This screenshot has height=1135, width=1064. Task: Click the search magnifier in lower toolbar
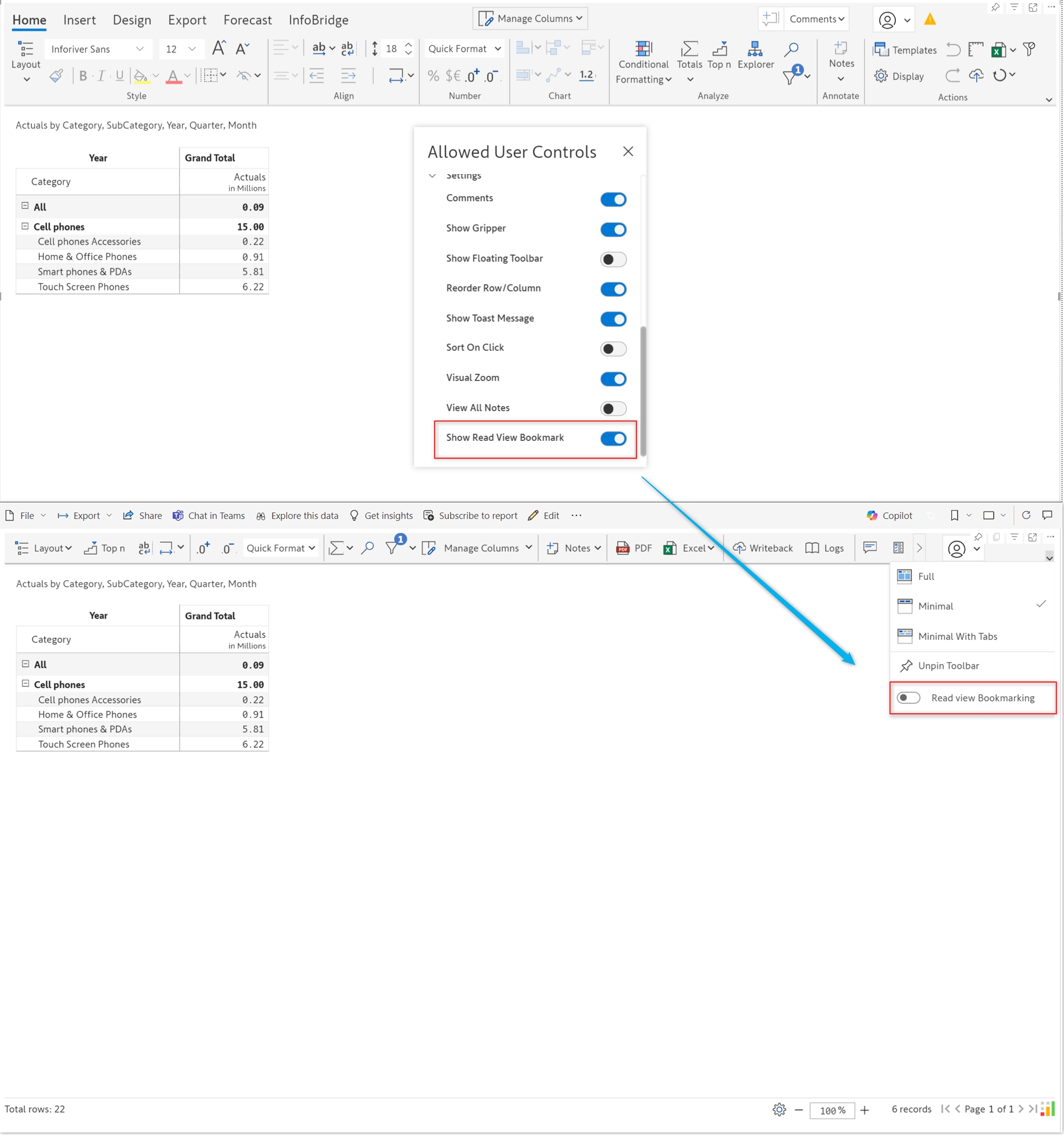point(367,548)
